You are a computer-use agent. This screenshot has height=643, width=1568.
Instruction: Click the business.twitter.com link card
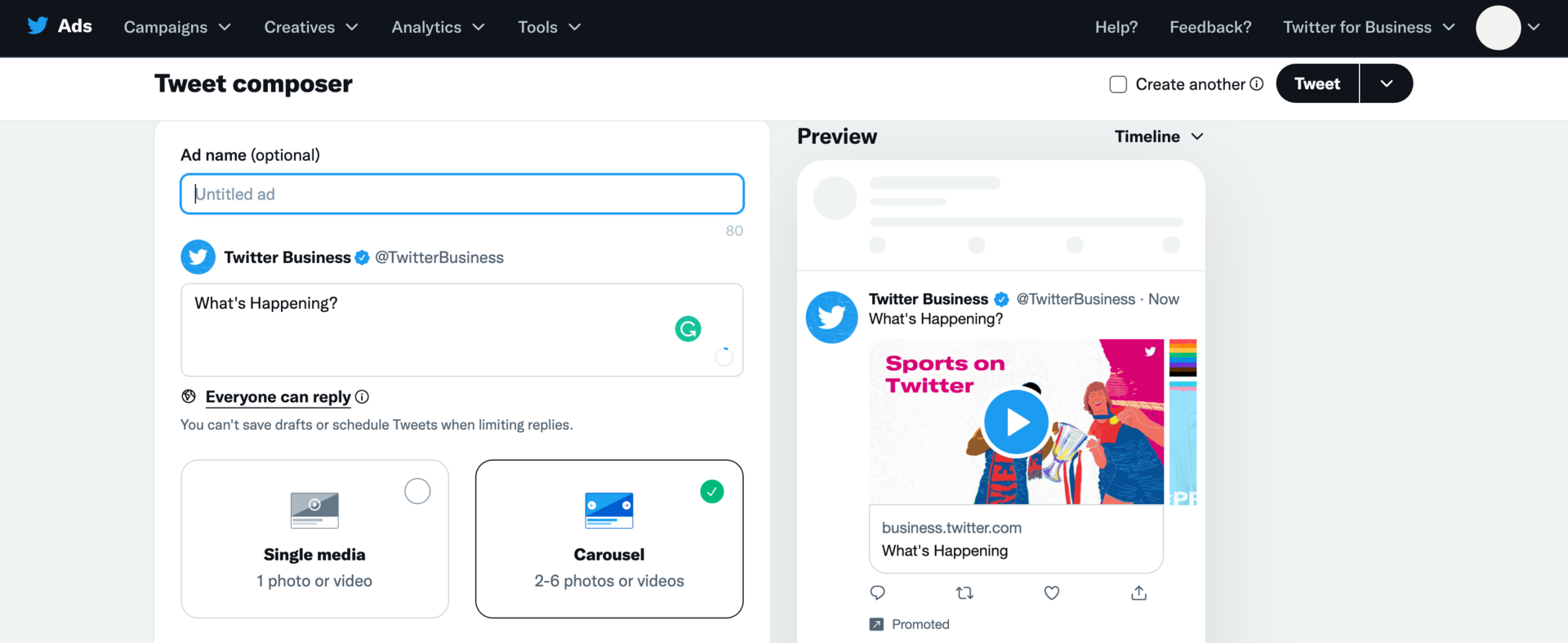(1016, 539)
